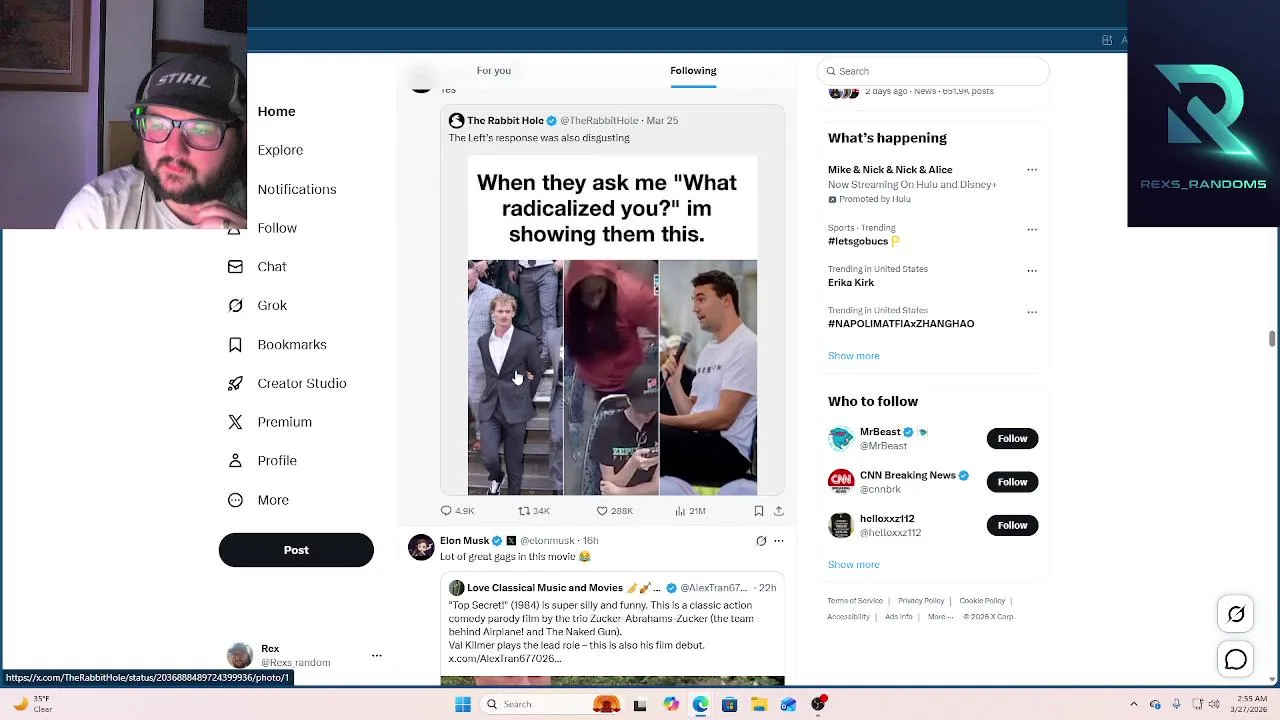
Task: Repost the tweet with 34K reposts
Action: pyautogui.click(x=523, y=511)
